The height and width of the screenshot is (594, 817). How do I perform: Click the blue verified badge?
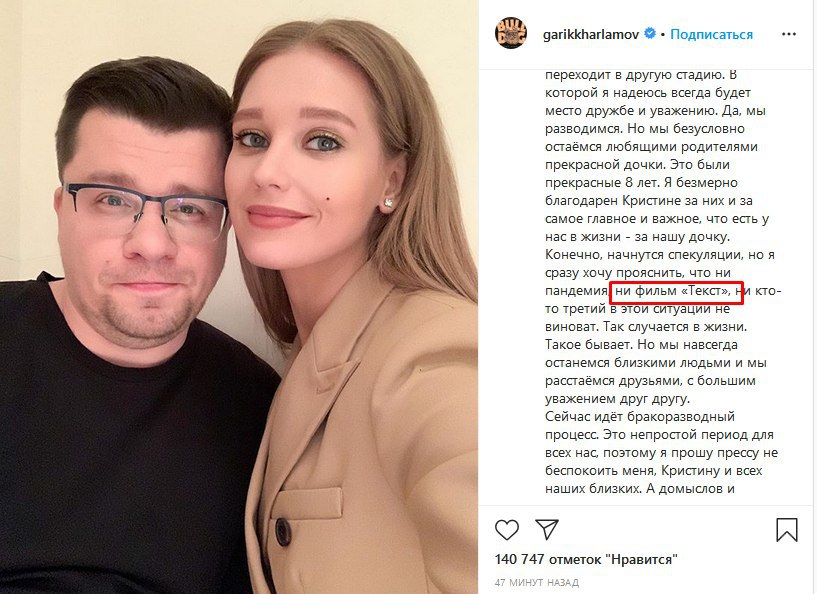pyautogui.click(x=650, y=34)
